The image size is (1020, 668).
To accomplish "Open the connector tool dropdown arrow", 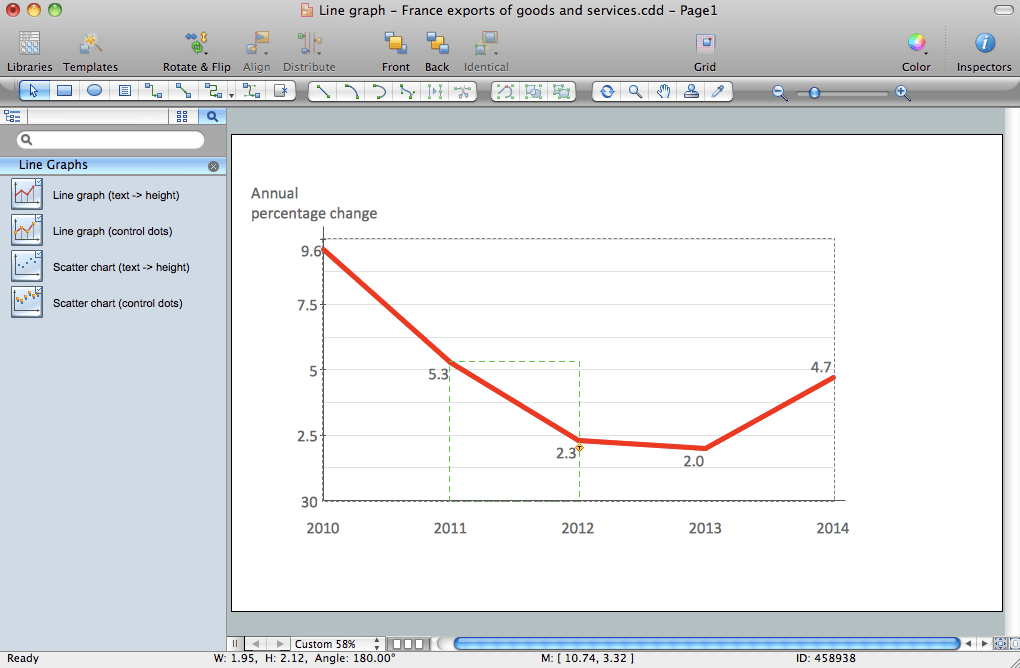I will (x=231, y=96).
